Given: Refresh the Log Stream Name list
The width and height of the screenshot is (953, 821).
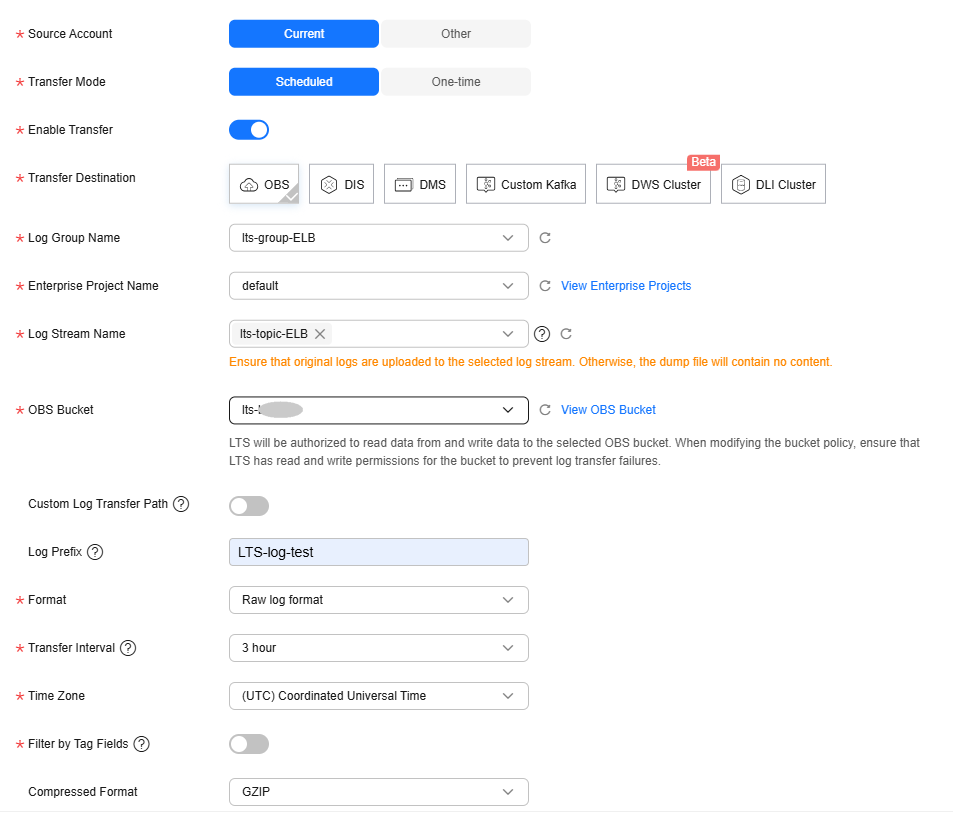Looking at the screenshot, I should (566, 334).
